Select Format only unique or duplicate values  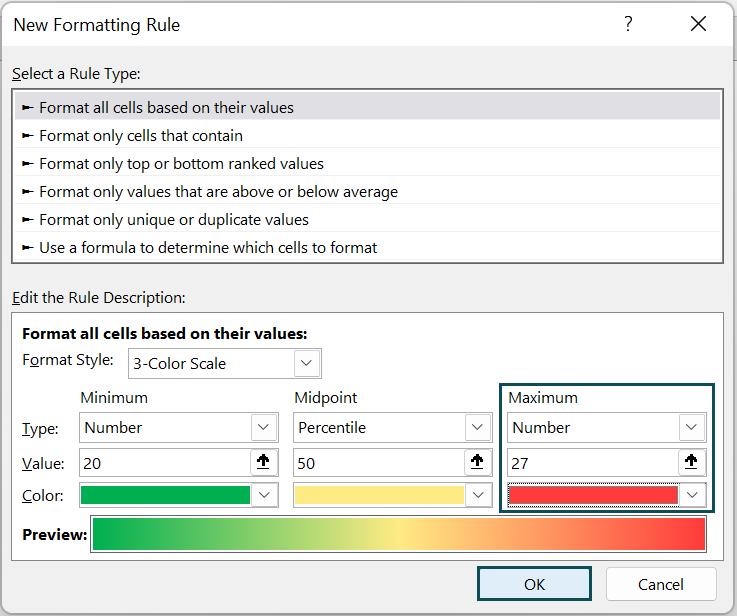367,219
